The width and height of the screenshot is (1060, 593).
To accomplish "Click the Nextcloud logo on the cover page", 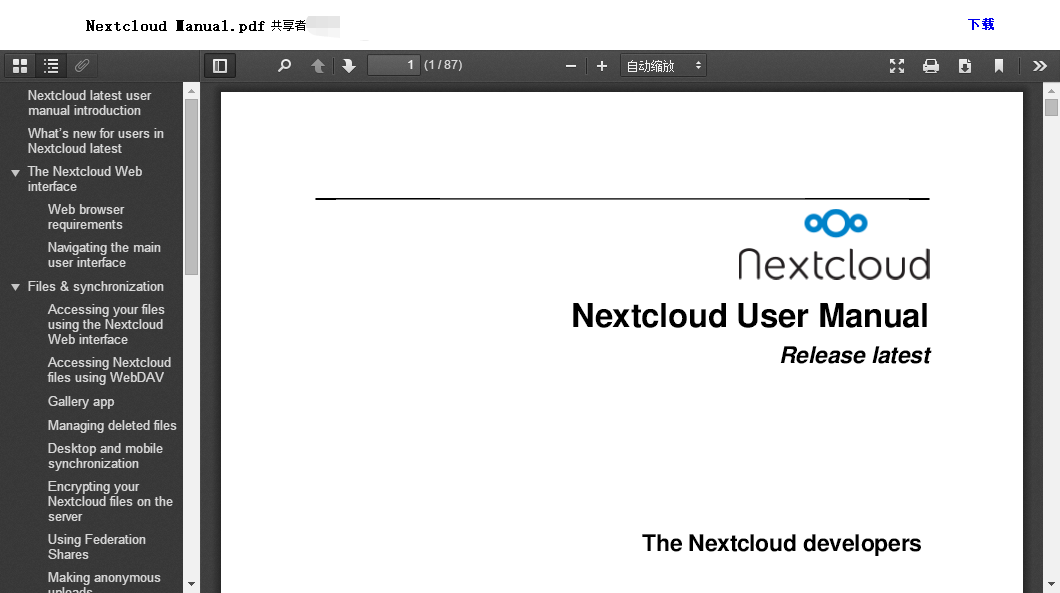I will 834,245.
